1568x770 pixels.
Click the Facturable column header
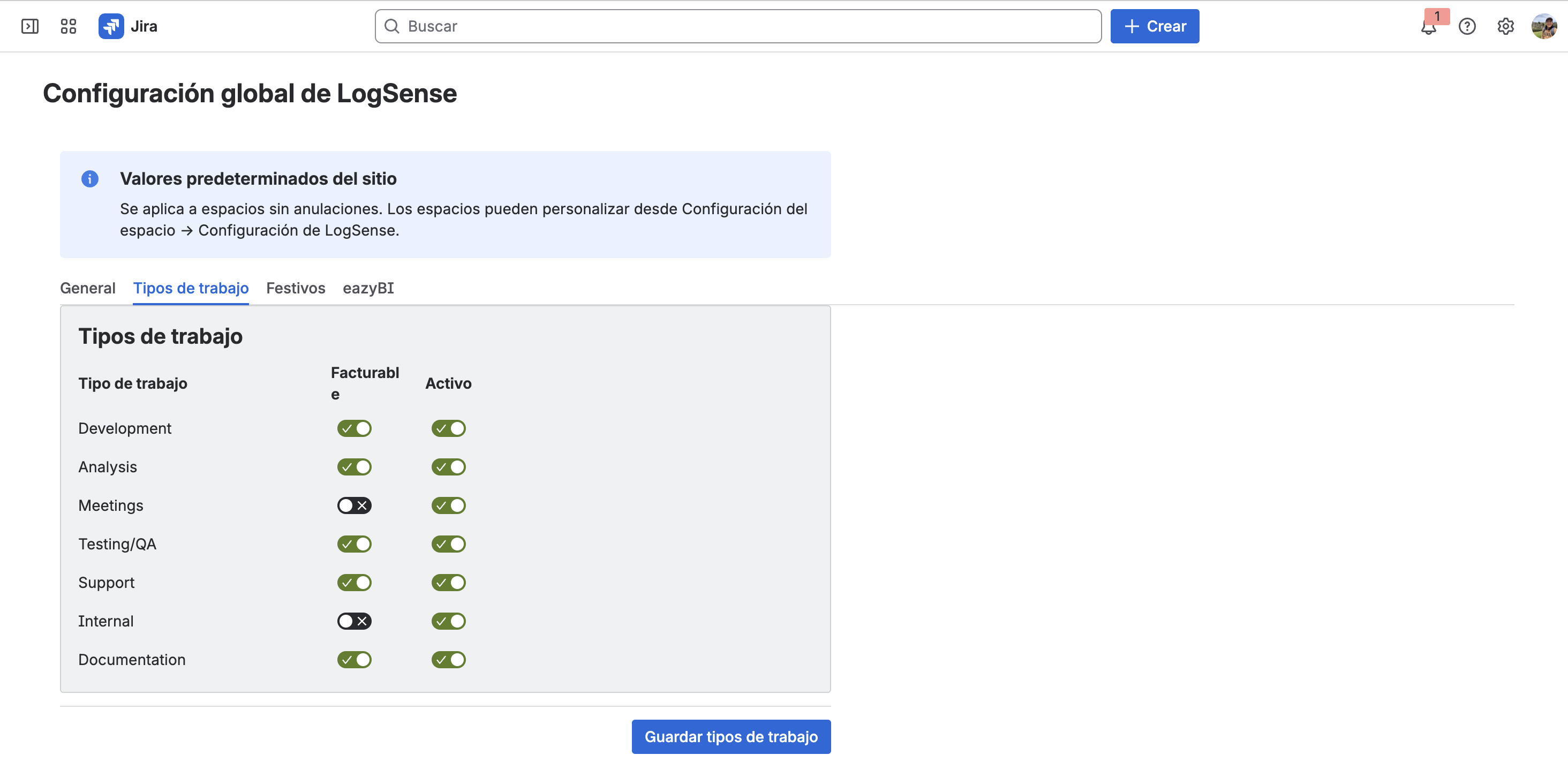coord(365,383)
